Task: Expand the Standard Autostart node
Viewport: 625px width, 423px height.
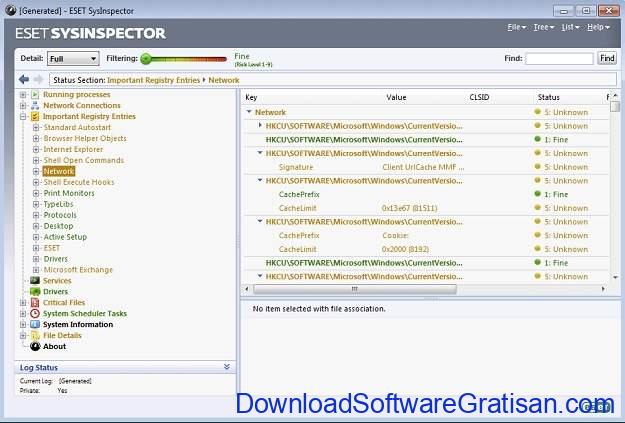Action: [36, 128]
